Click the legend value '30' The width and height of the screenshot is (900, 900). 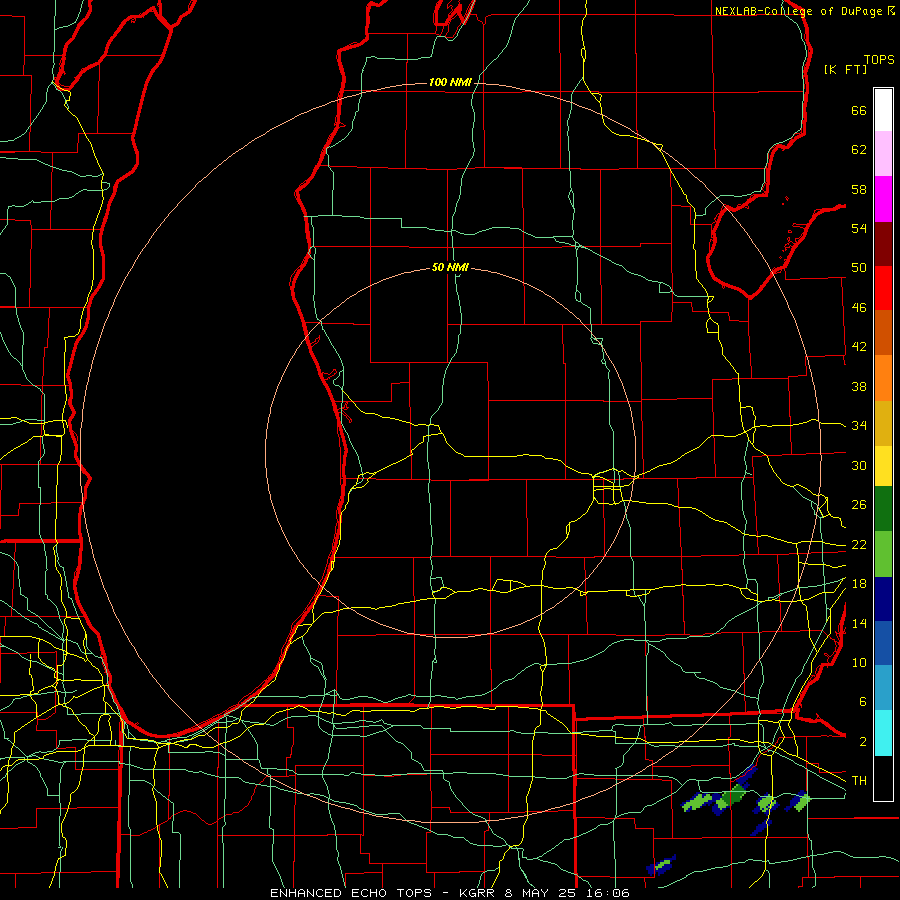click(859, 465)
